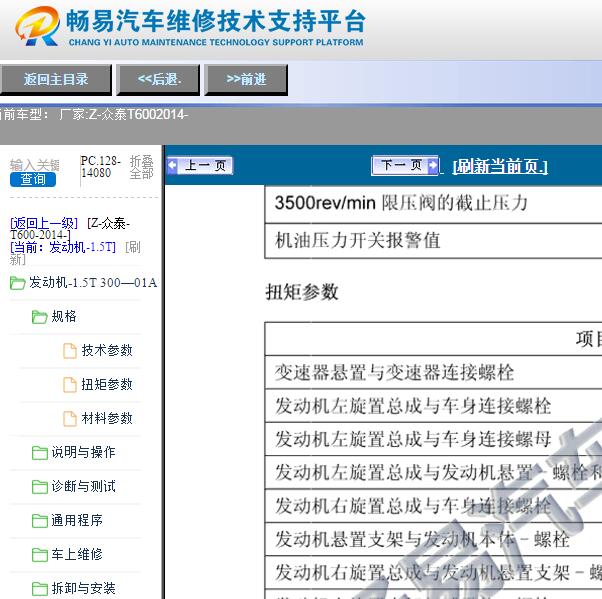The image size is (602, 599).
Task: Open the 技术参数 page
Action: (107, 351)
